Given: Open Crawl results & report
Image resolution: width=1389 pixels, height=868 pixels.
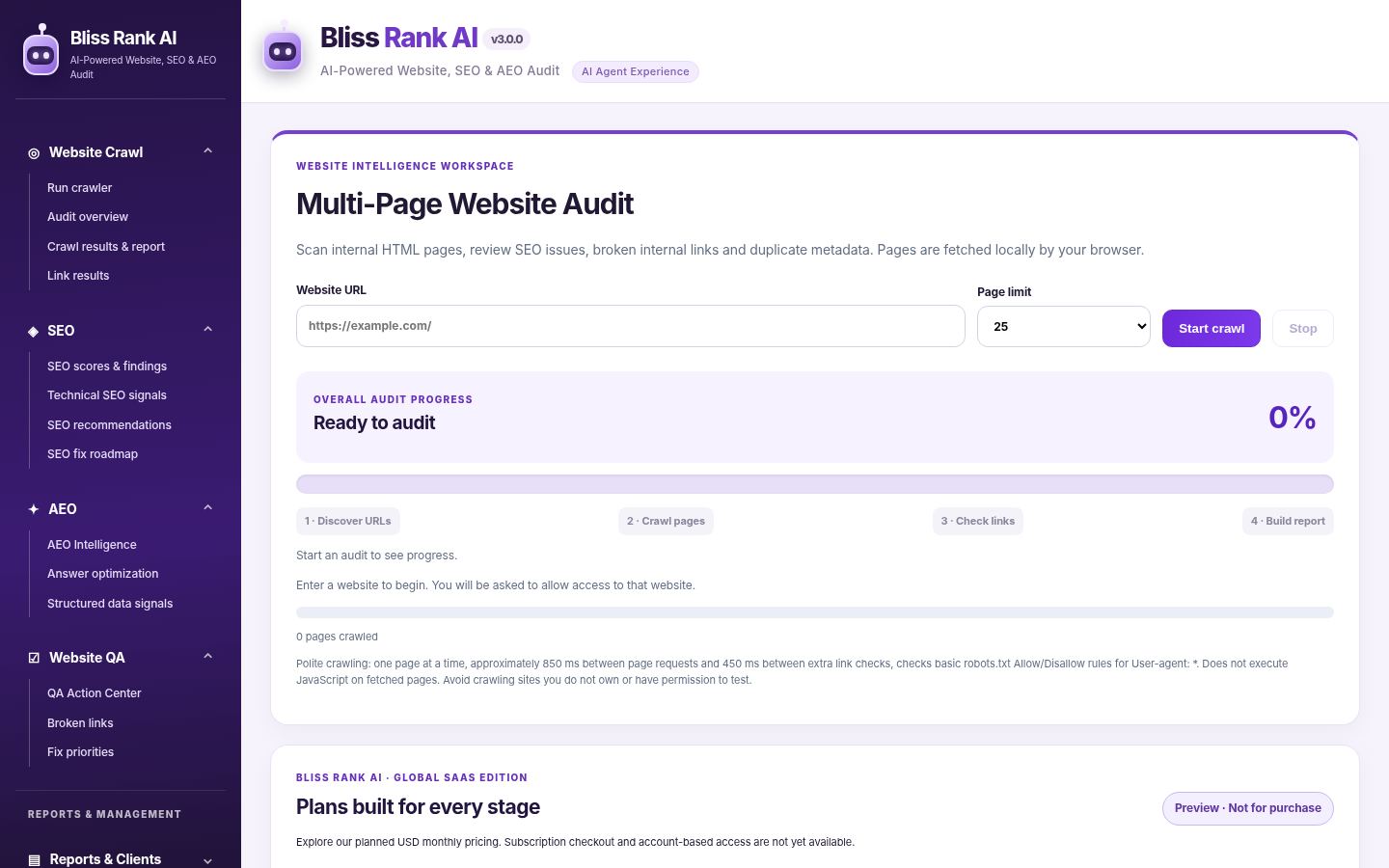Looking at the screenshot, I should pyautogui.click(x=106, y=247).
